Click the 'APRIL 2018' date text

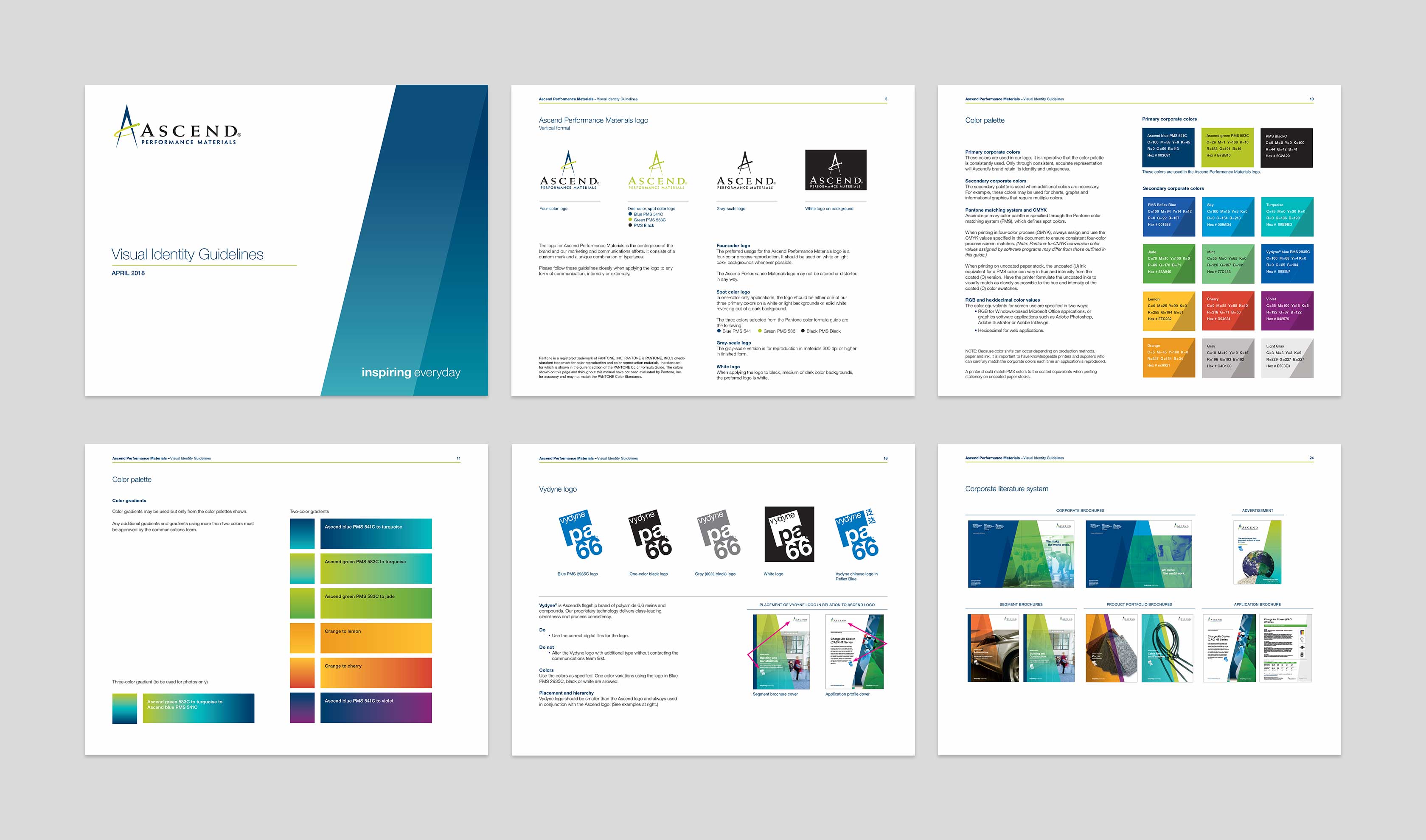pyautogui.click(x=128, y=273)
